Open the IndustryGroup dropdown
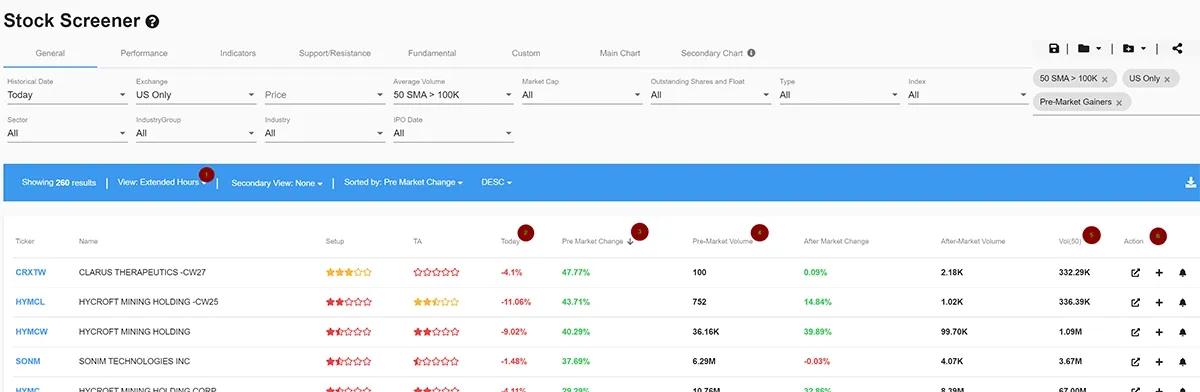The image size is (1200, 392). pyautogui.click(x=195, y=133)
